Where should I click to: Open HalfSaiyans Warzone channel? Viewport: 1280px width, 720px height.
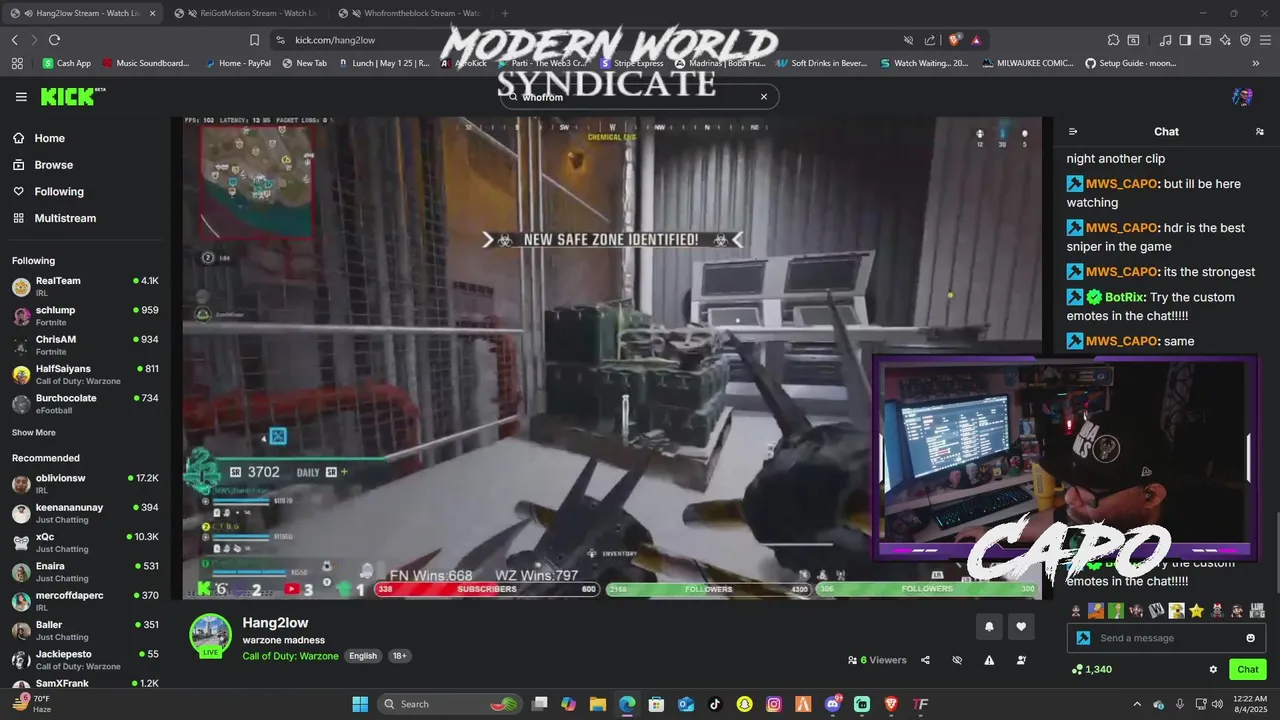point(85,374)
